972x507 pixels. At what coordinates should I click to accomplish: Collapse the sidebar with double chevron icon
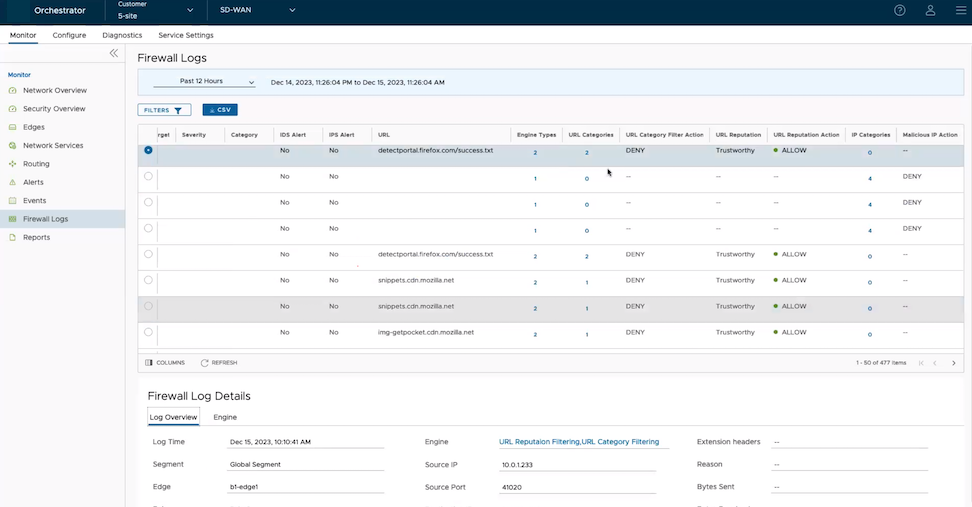114,53
